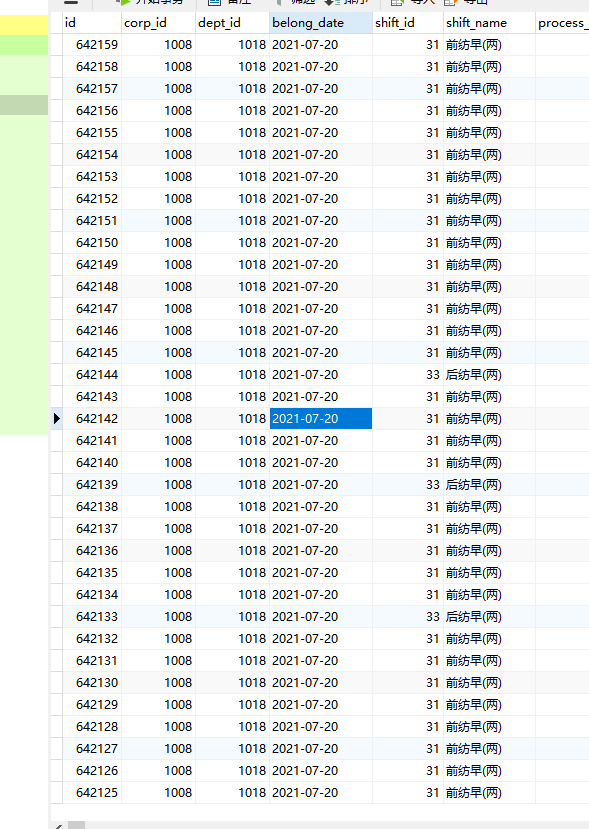Click shift_name 前纺早(两) in row 642159
Screen dimensions: 589x829
[489, 45]
